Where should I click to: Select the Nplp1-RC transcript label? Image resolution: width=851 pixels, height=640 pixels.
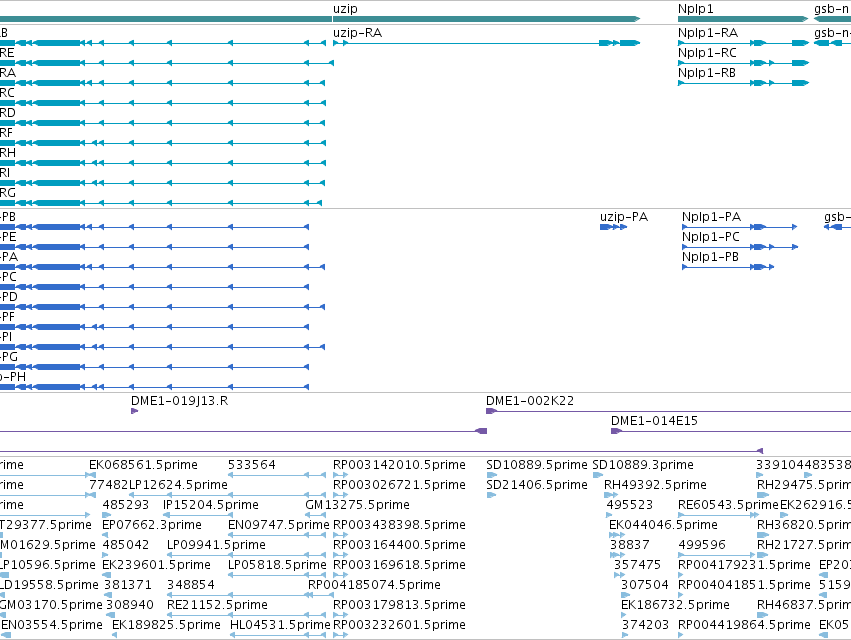coord(707,53)
